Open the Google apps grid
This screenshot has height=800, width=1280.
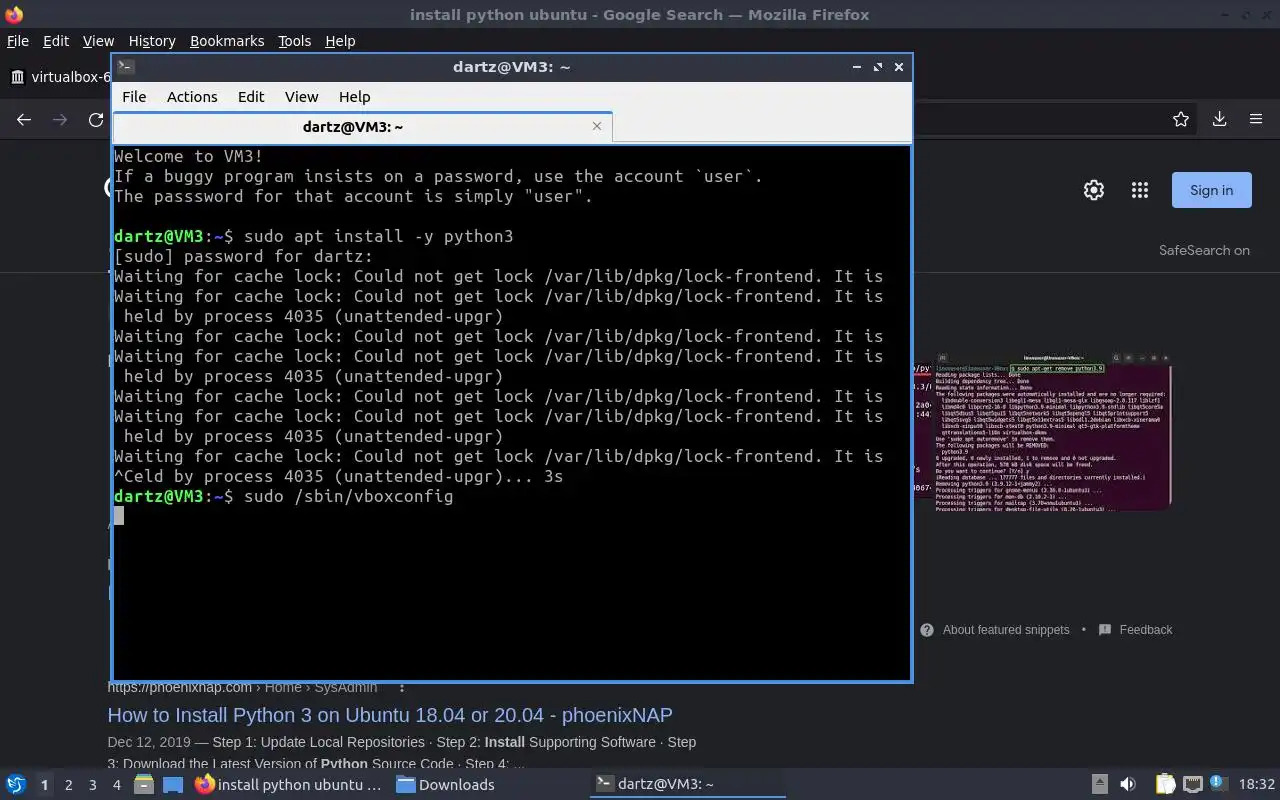[x=1139, y=190]
